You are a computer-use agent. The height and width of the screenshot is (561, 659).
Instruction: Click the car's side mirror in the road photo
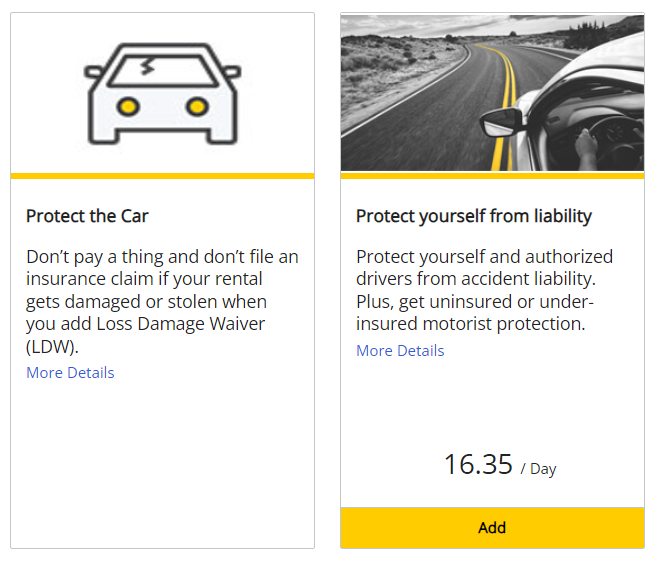click(x=499, y=124)
